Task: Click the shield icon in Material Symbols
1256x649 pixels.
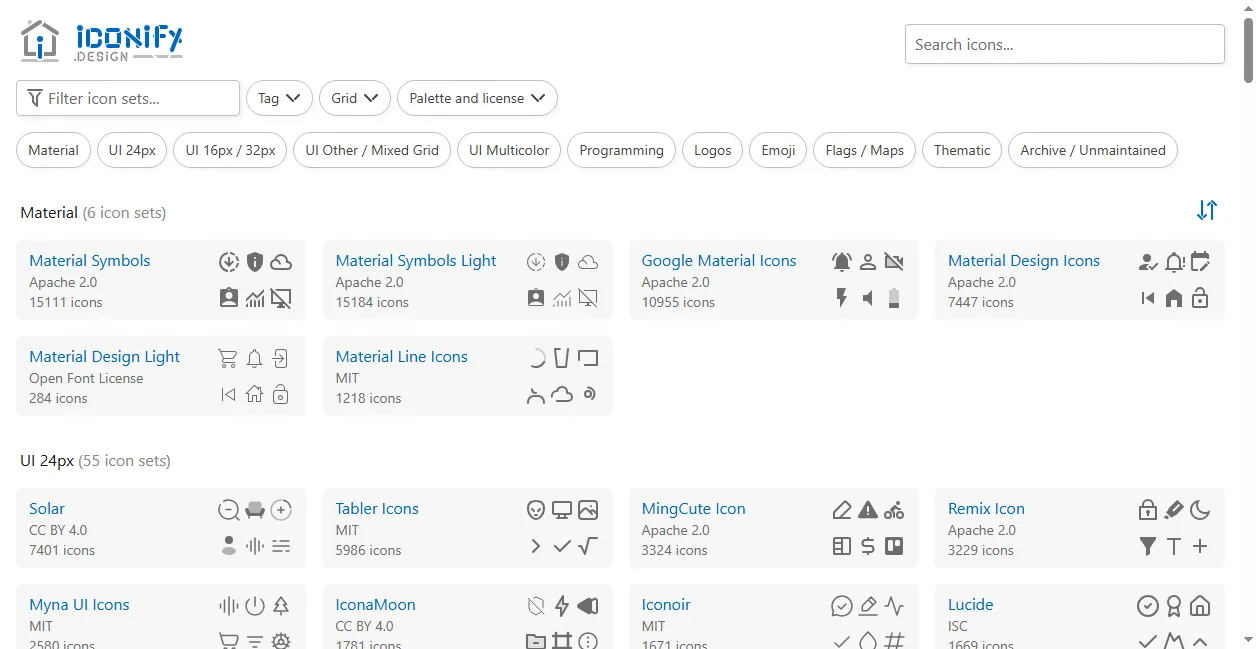Action: (x=255, y=262)
